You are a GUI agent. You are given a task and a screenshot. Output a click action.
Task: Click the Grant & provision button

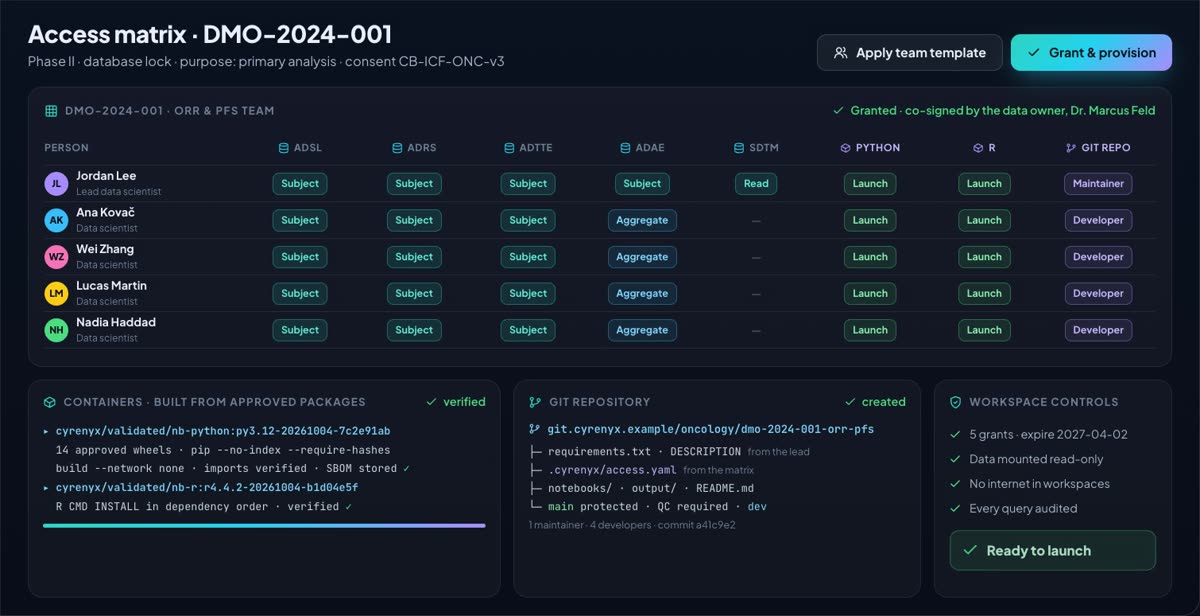tap(1091, 53)
